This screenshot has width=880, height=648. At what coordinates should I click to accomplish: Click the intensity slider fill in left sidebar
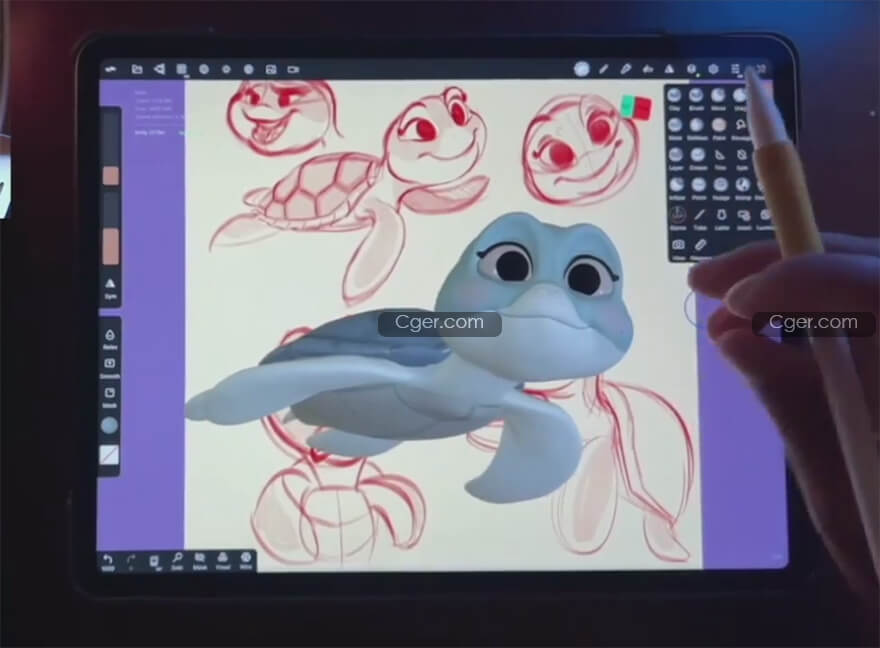(111, 246)
